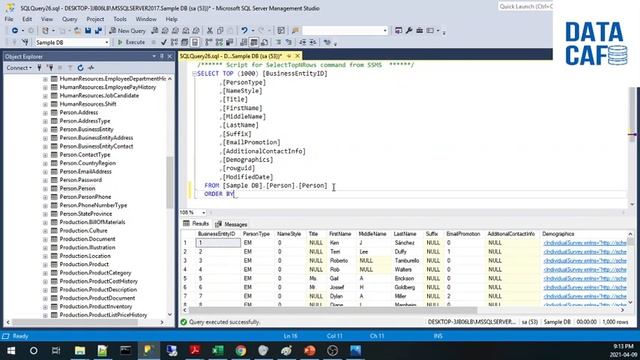This screenshot has width=640, height=360.
Task: Open Task View on the taskbar
Action: click(x=56, y=351)
